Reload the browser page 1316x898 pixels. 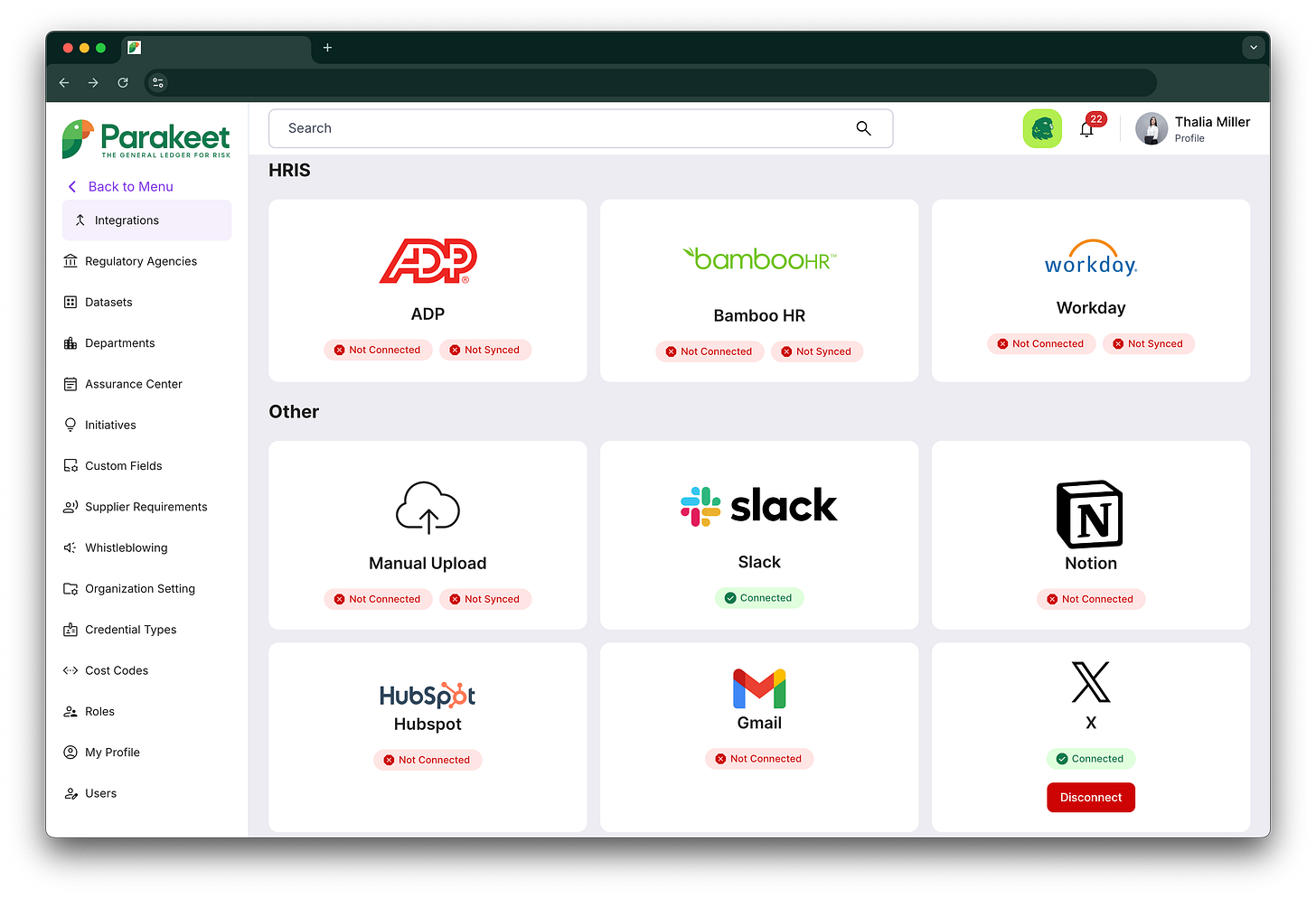pos(123,82)
